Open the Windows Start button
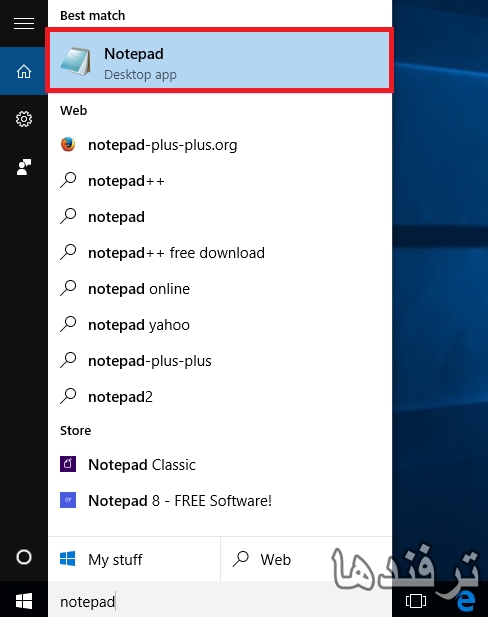 click(x=24, y=601)
